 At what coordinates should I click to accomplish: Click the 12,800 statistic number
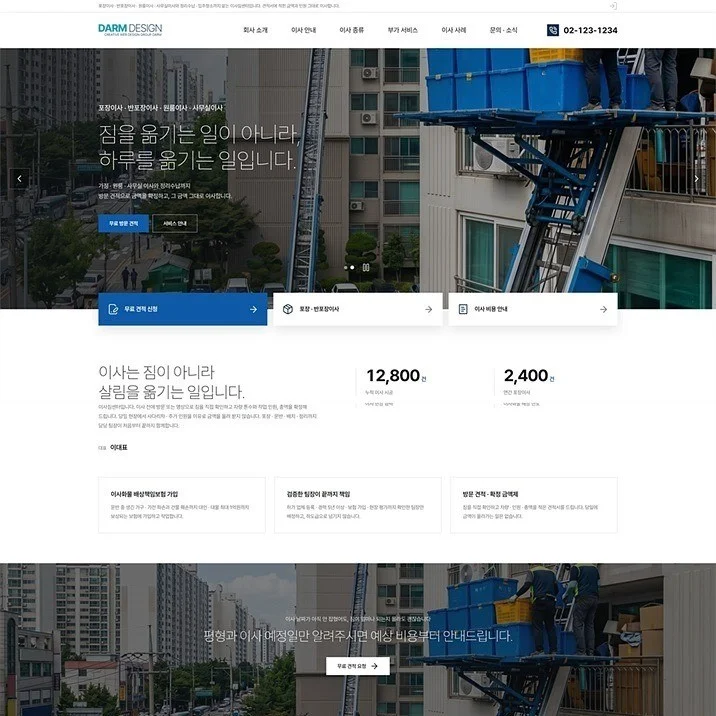393,376
